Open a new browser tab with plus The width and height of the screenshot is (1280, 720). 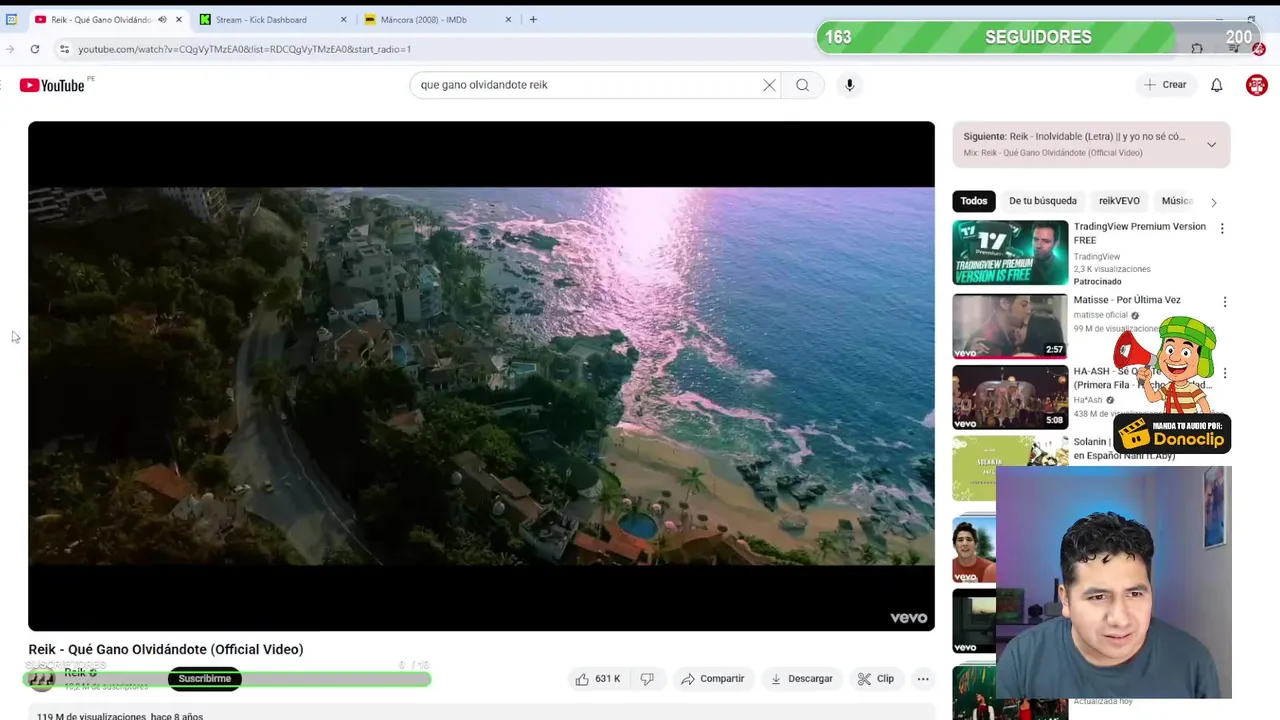tap(533, 19)
